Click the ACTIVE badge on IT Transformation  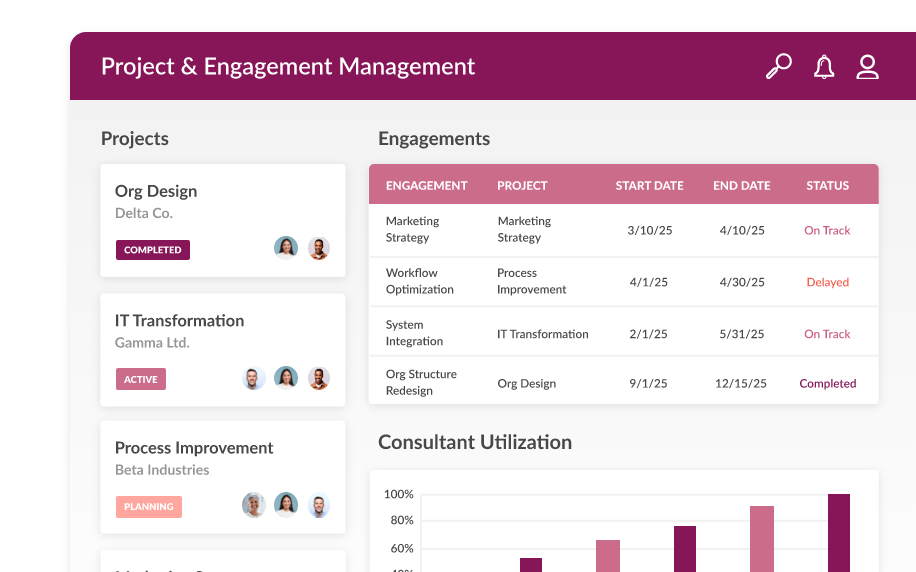tap(141, 379)
